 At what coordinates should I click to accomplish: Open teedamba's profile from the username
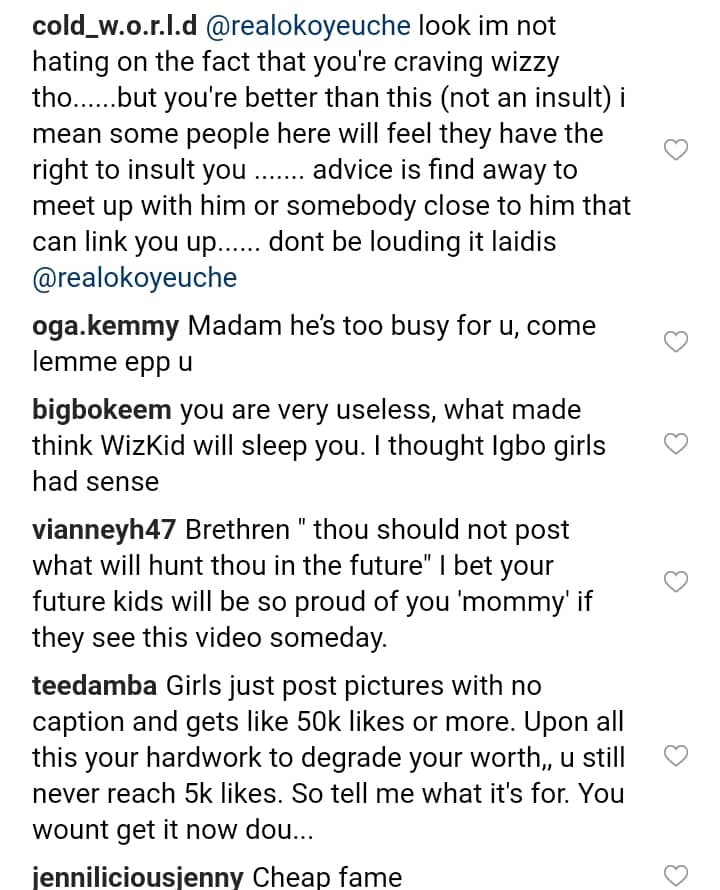tap(95, 686)
